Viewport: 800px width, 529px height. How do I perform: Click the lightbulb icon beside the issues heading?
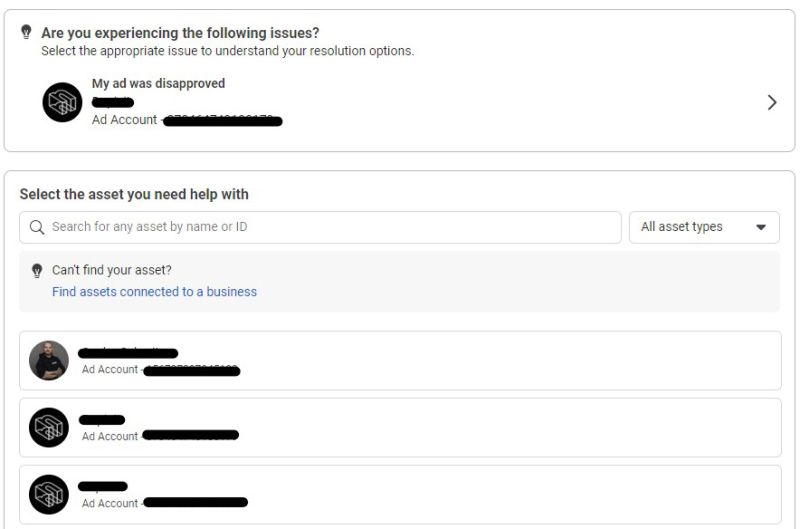click(26, 32)
